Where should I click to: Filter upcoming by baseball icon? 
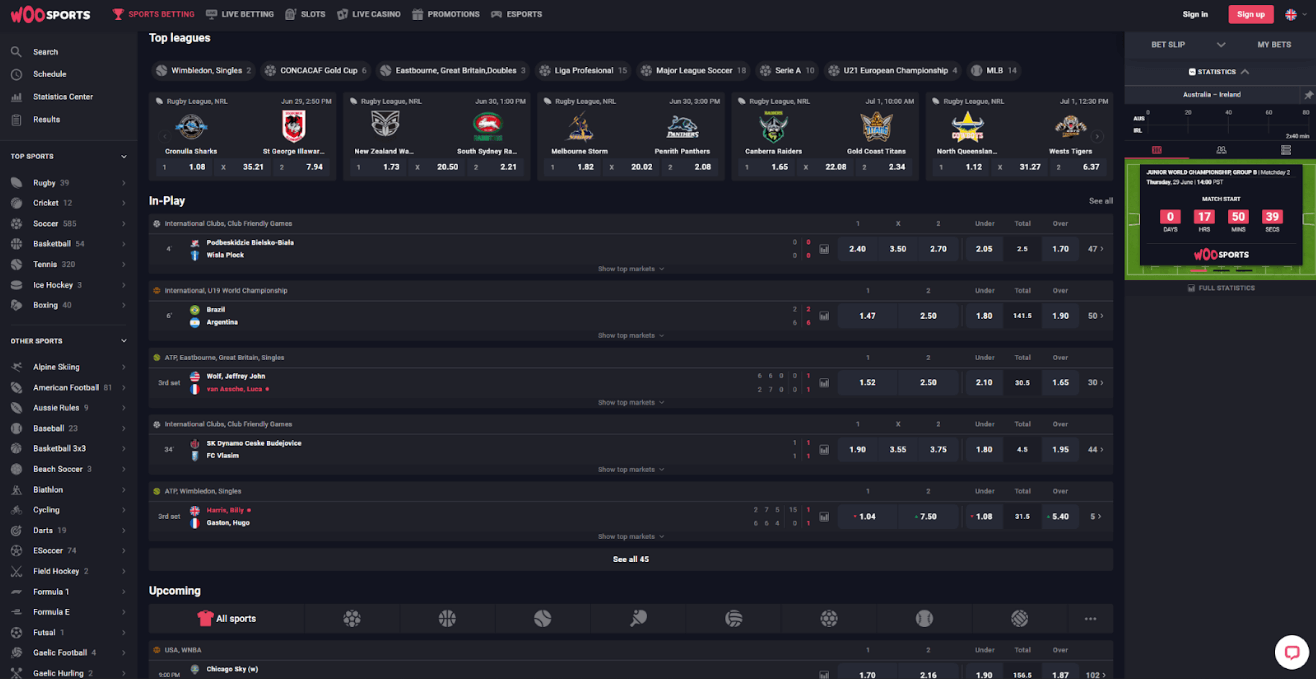(924, 619)
